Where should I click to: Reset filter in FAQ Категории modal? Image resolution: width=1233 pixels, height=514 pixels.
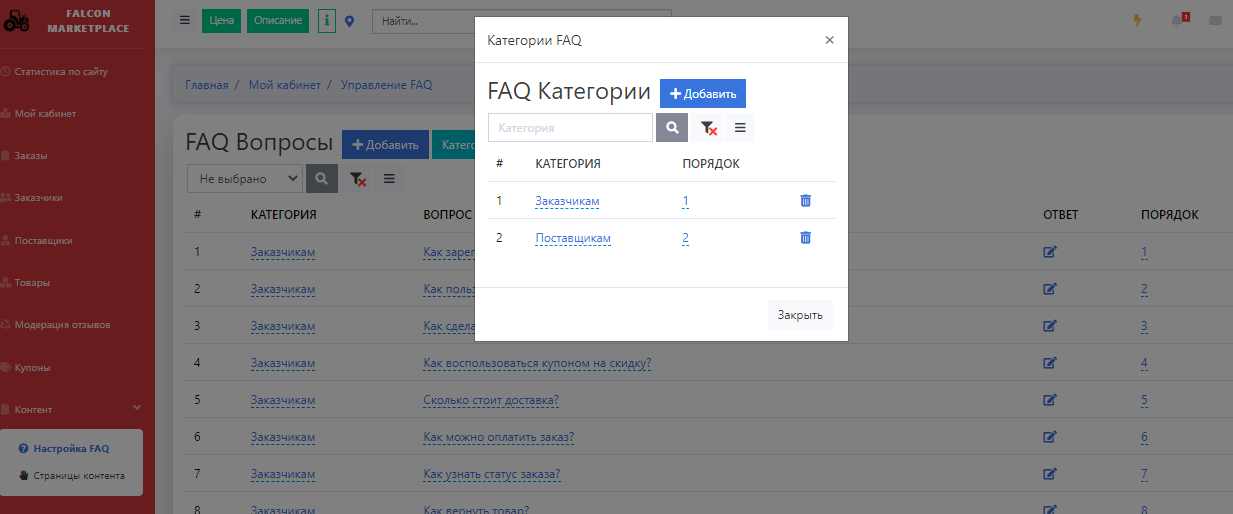pyautogui.click(x=708, y=128)
